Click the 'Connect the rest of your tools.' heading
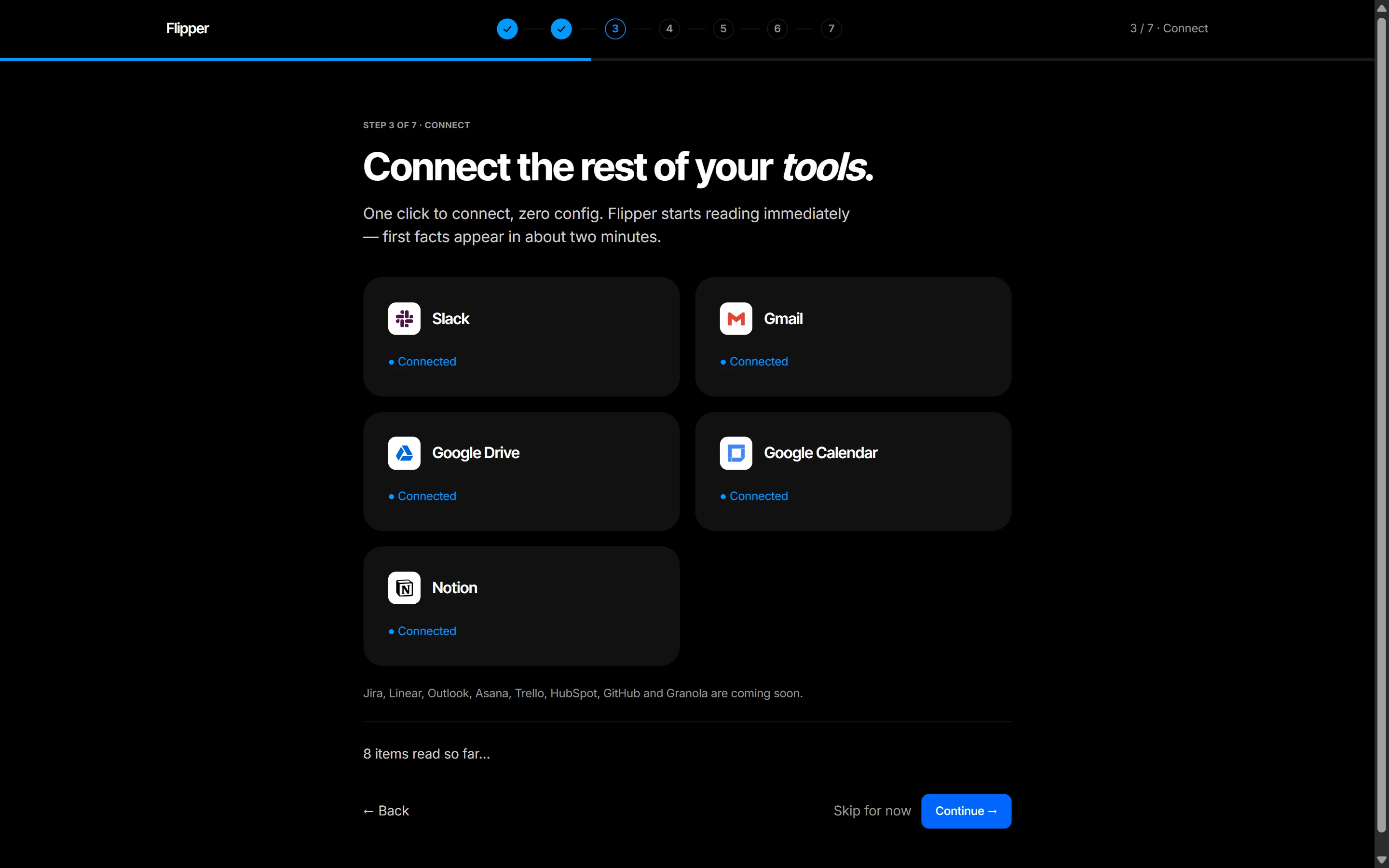Image resolution: width=1389 pixels, height=868 pixels. [x=618, y=167]
